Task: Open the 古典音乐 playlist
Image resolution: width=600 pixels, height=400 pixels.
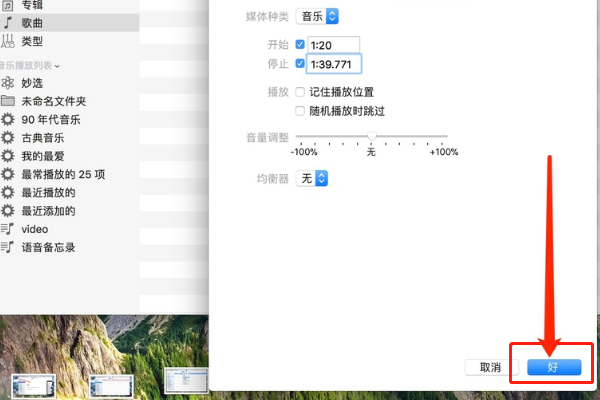Action: pos(43,138)
